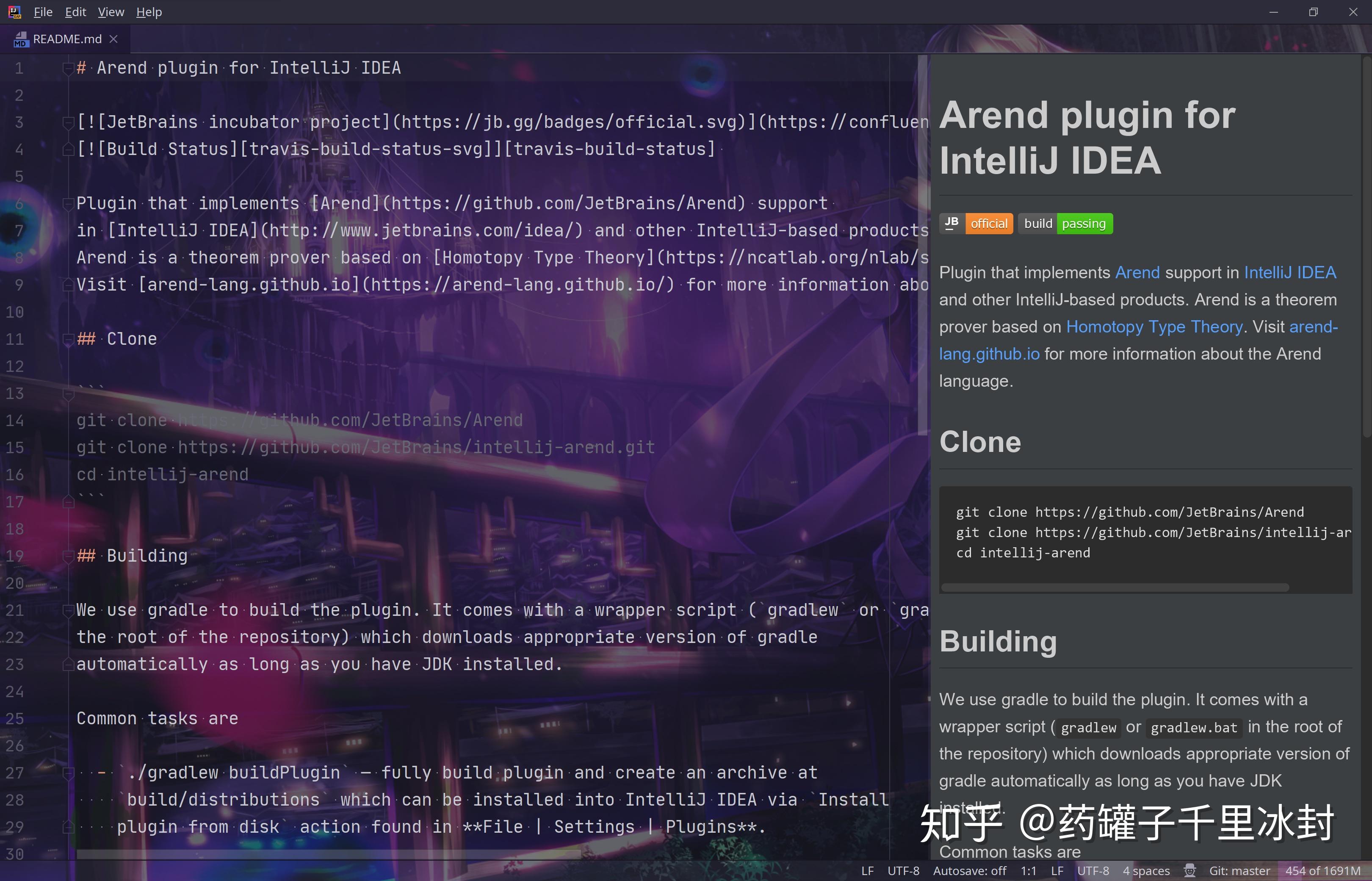
Task: Collapse the Building section fold at line 19
Action: coord(68,555)
